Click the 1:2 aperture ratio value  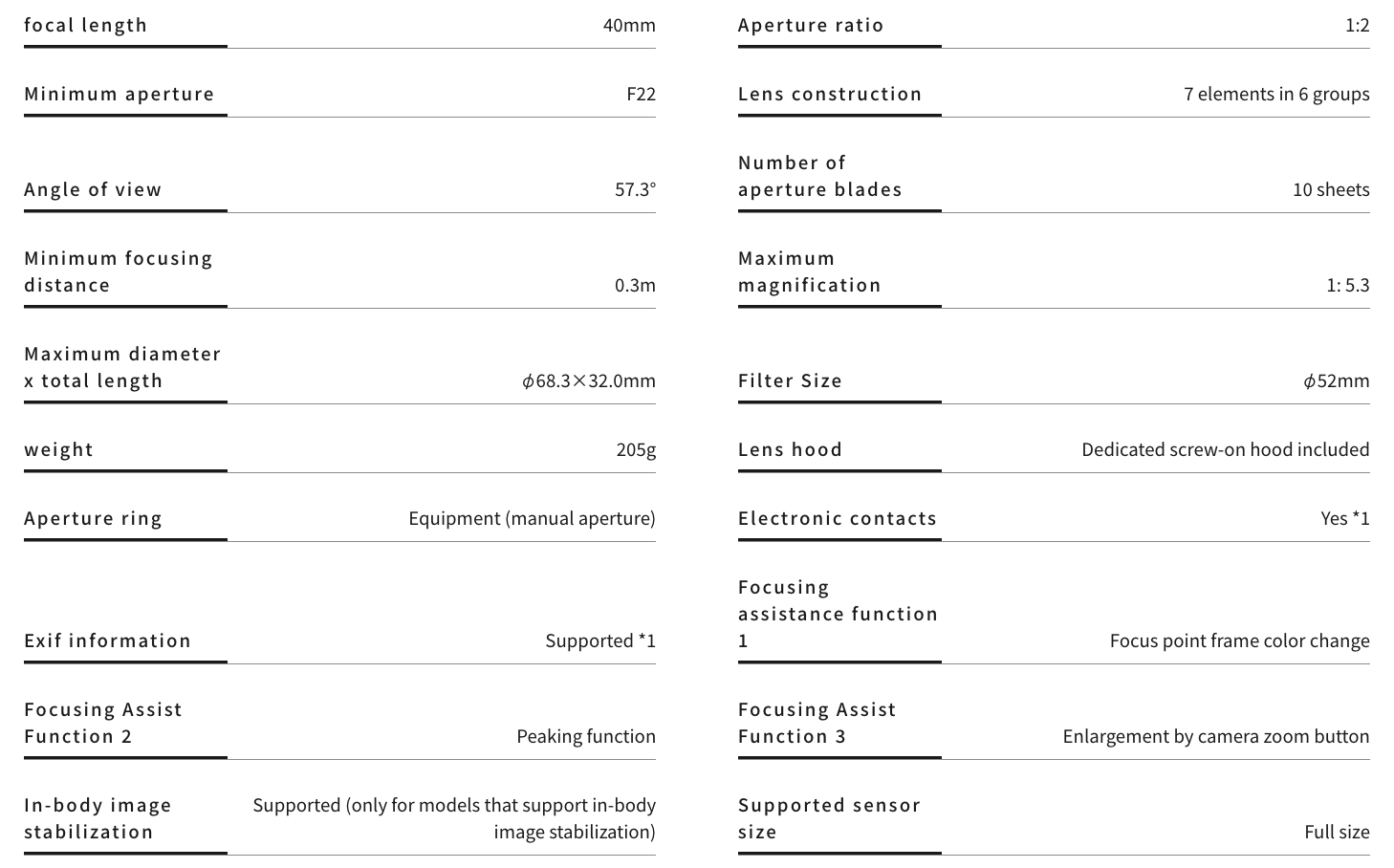1357,26
